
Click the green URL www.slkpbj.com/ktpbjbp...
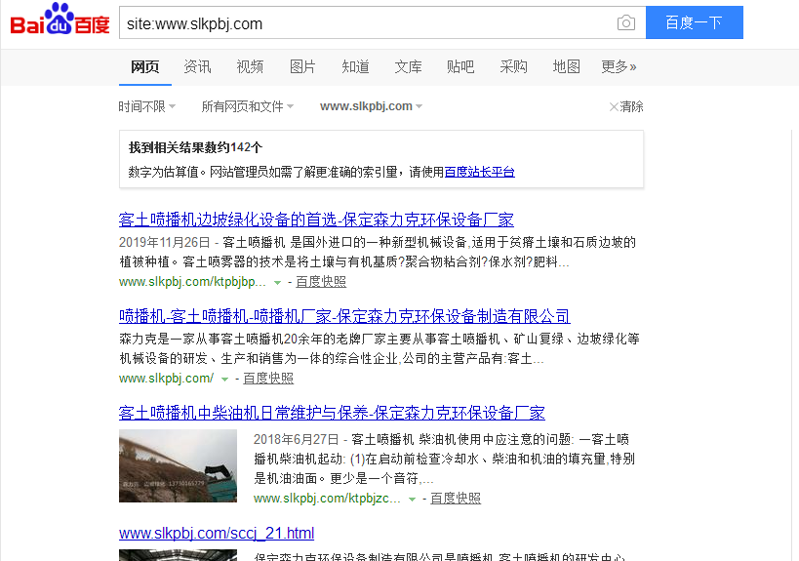tap(193, 282)
